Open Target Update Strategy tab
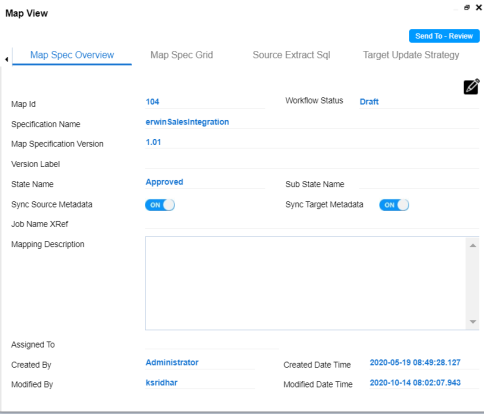Viewport: 484px width, 414px height. tap(411, 55)
